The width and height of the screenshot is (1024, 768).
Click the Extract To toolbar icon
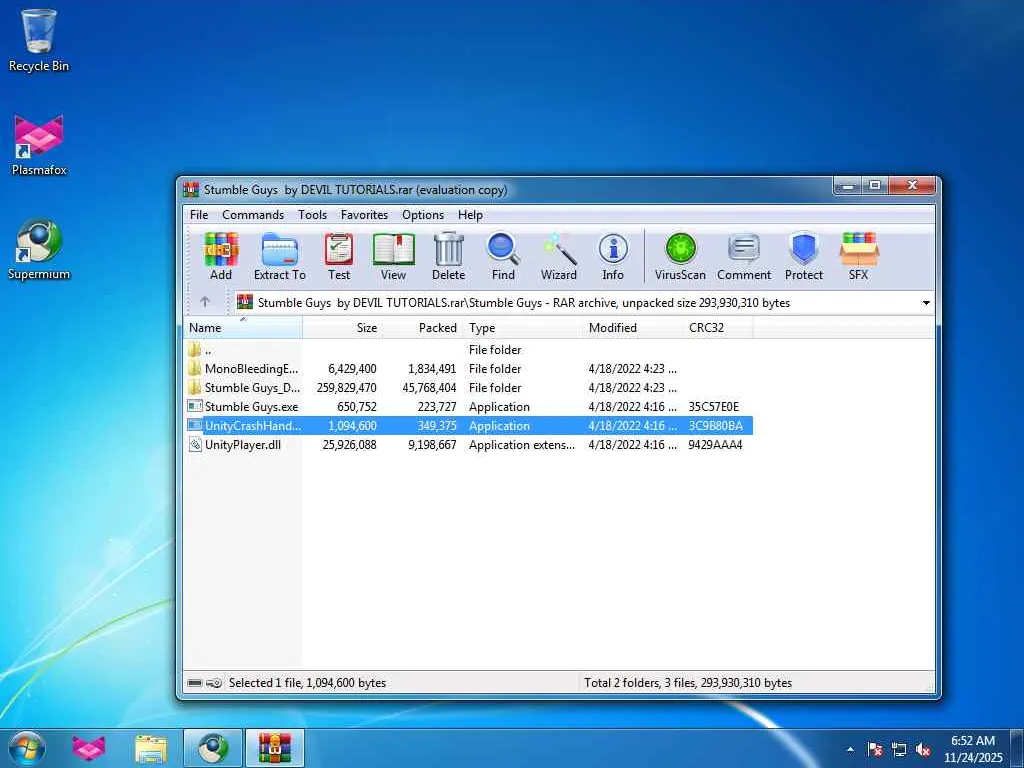tap(280, 256)
